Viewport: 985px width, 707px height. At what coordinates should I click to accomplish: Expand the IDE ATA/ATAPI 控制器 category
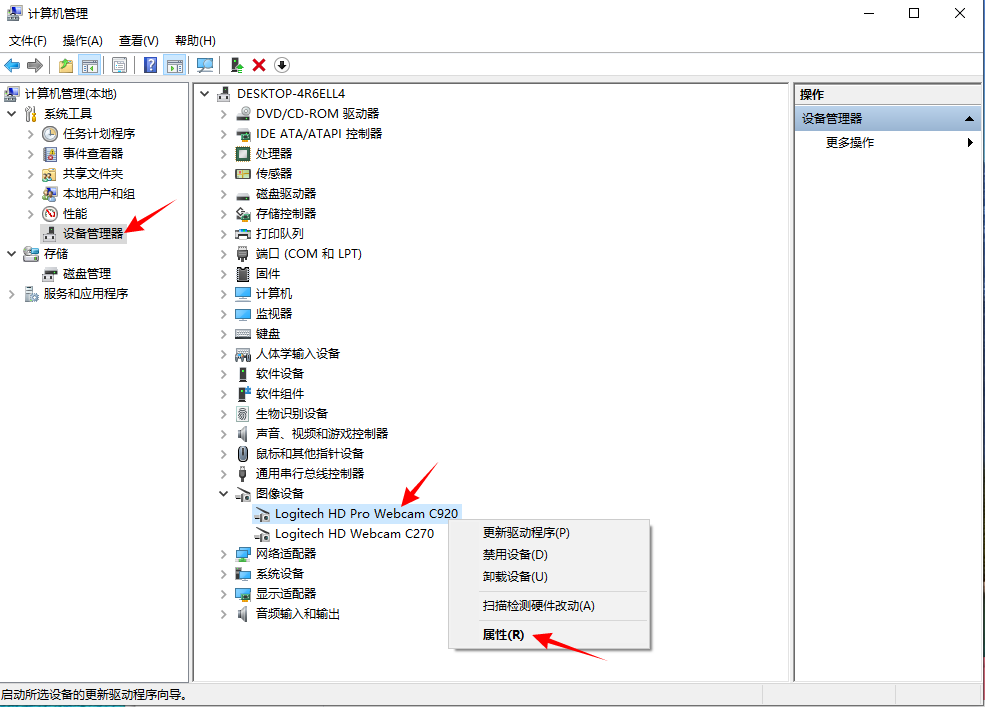coord(224,134)
